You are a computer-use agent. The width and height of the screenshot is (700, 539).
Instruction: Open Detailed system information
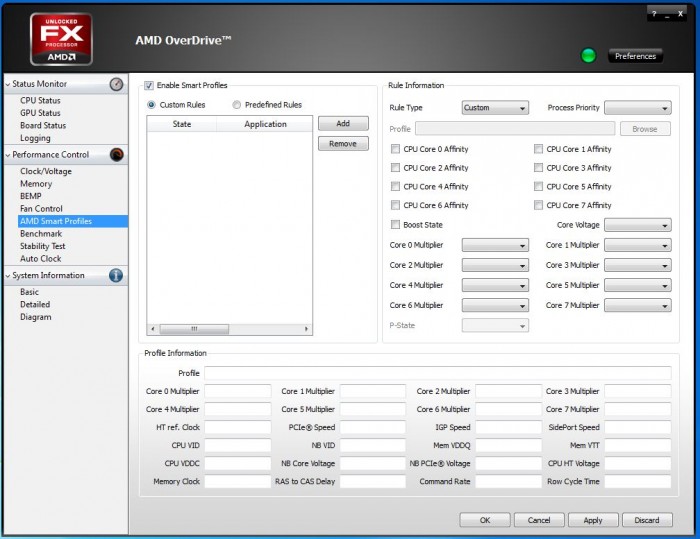pos(35,305)
